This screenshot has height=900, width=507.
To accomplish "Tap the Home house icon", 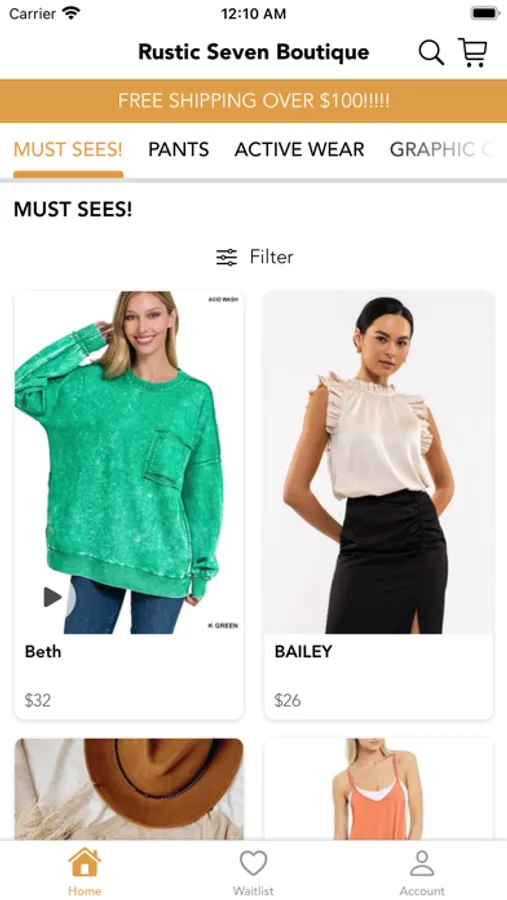I will point(84,862).
